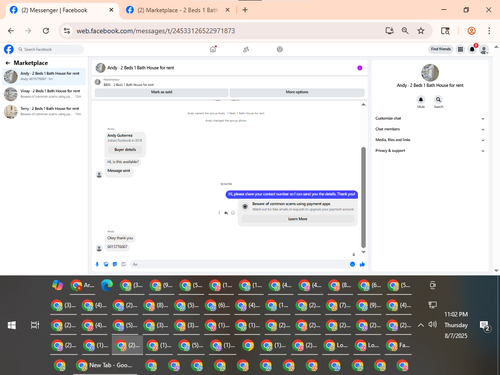
Task: Open the emoji picker in message box
Action: (352, 264)
